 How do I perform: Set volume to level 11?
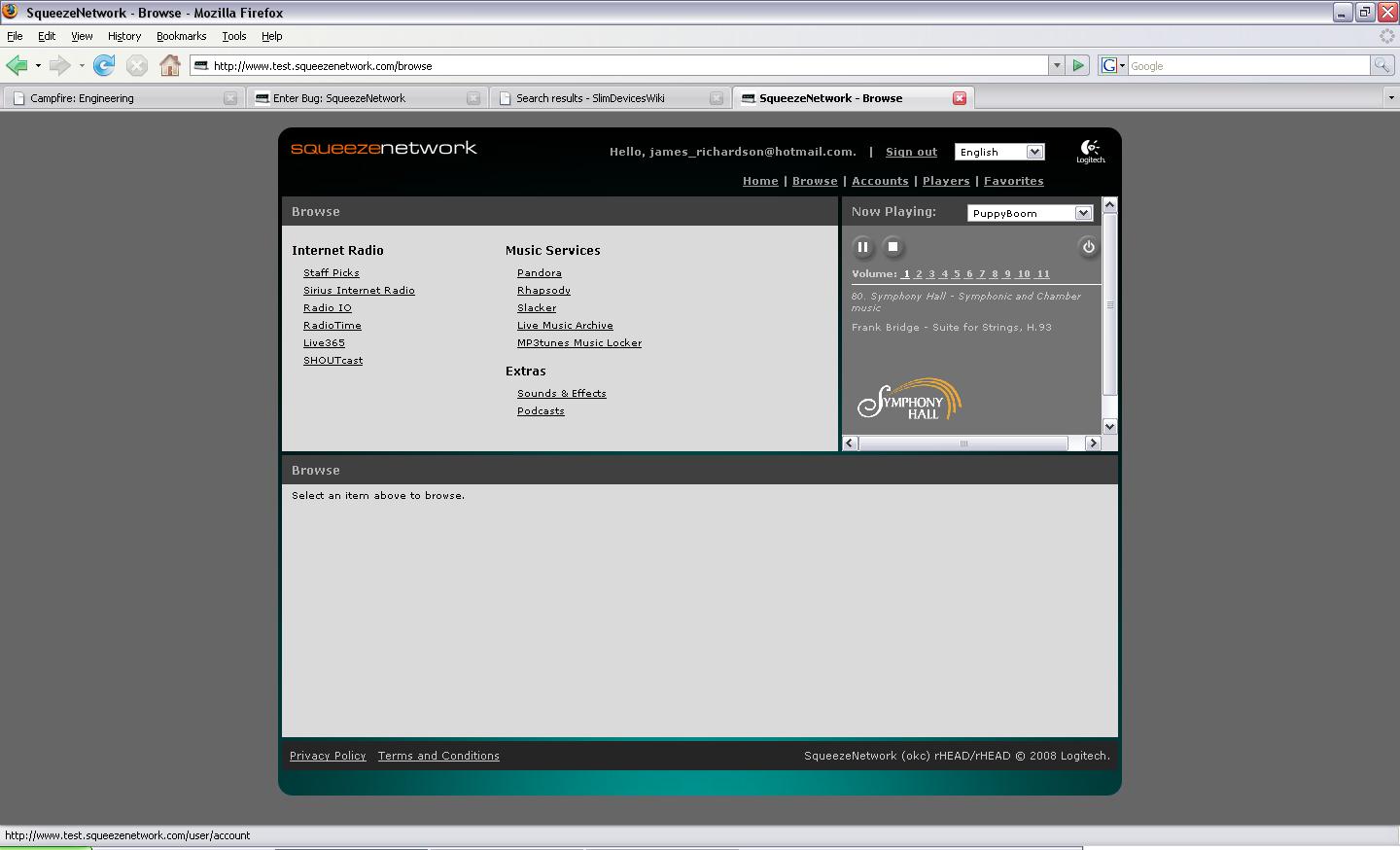click(1042, 274)
